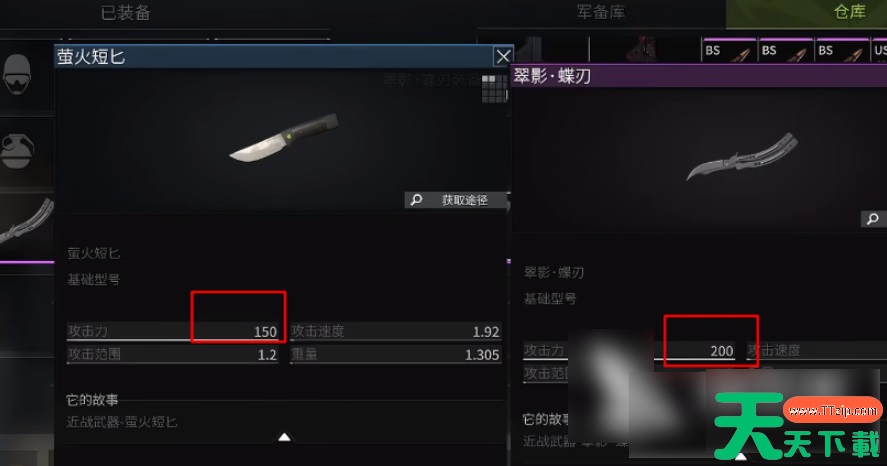The width and height of the screenshot is (887, 466).
Task: Select the butterfly knife slot in sidebar
Action: 27,223
